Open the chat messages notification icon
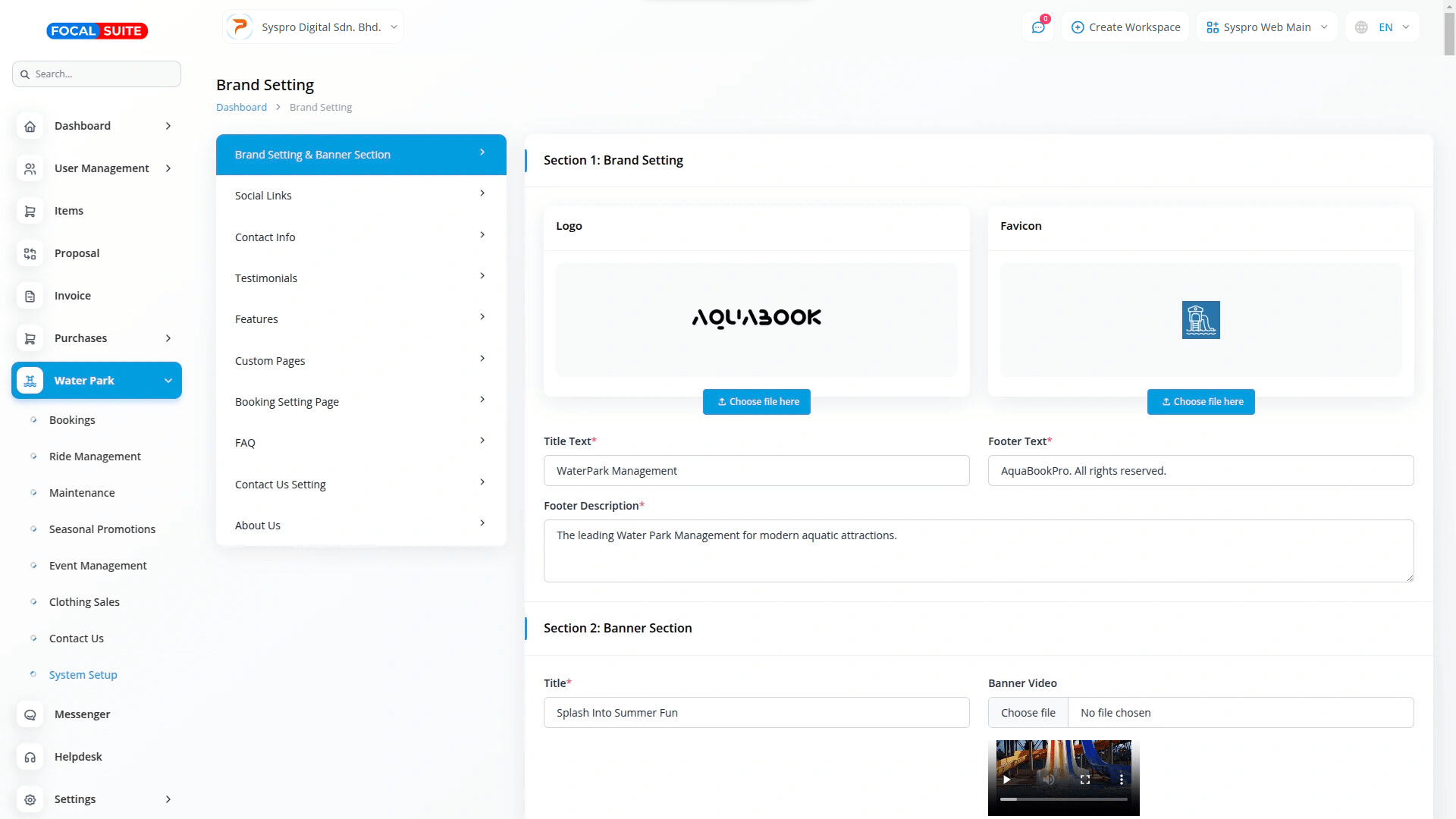This screenshot has height=819, width=1456. 1038,27
